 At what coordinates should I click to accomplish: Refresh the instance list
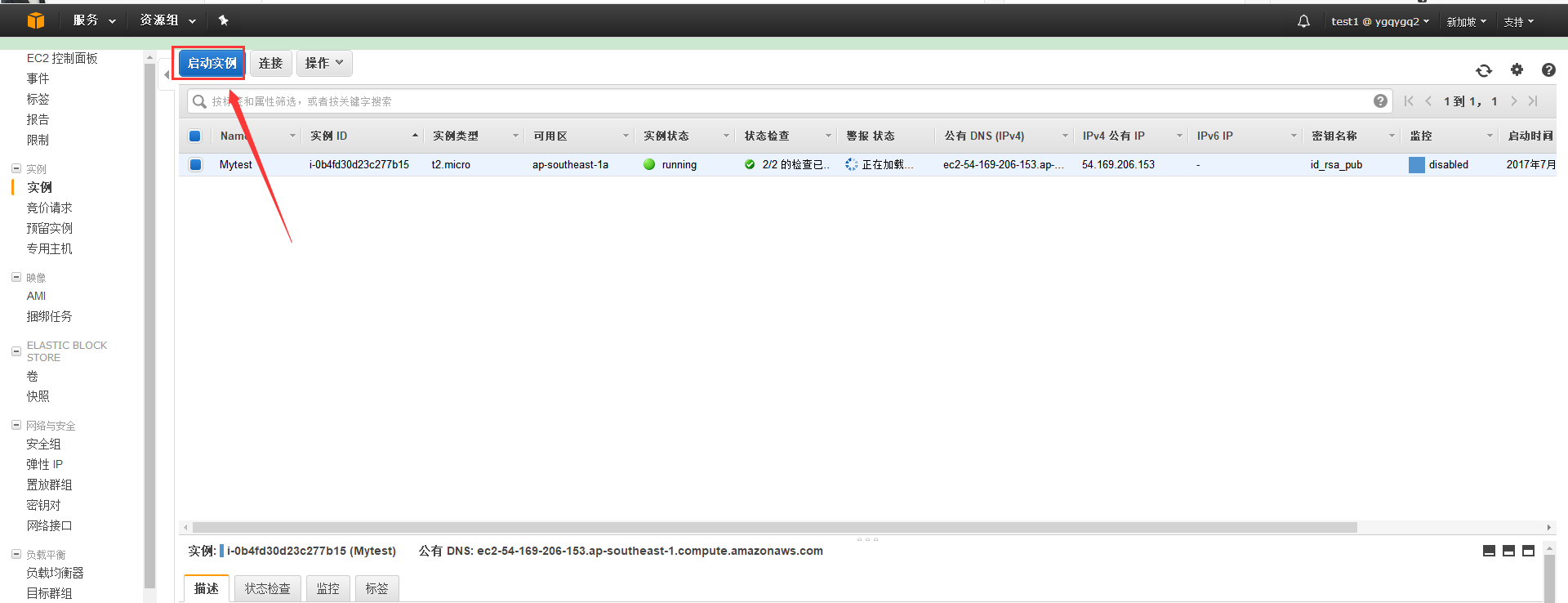pos(1484,70)
